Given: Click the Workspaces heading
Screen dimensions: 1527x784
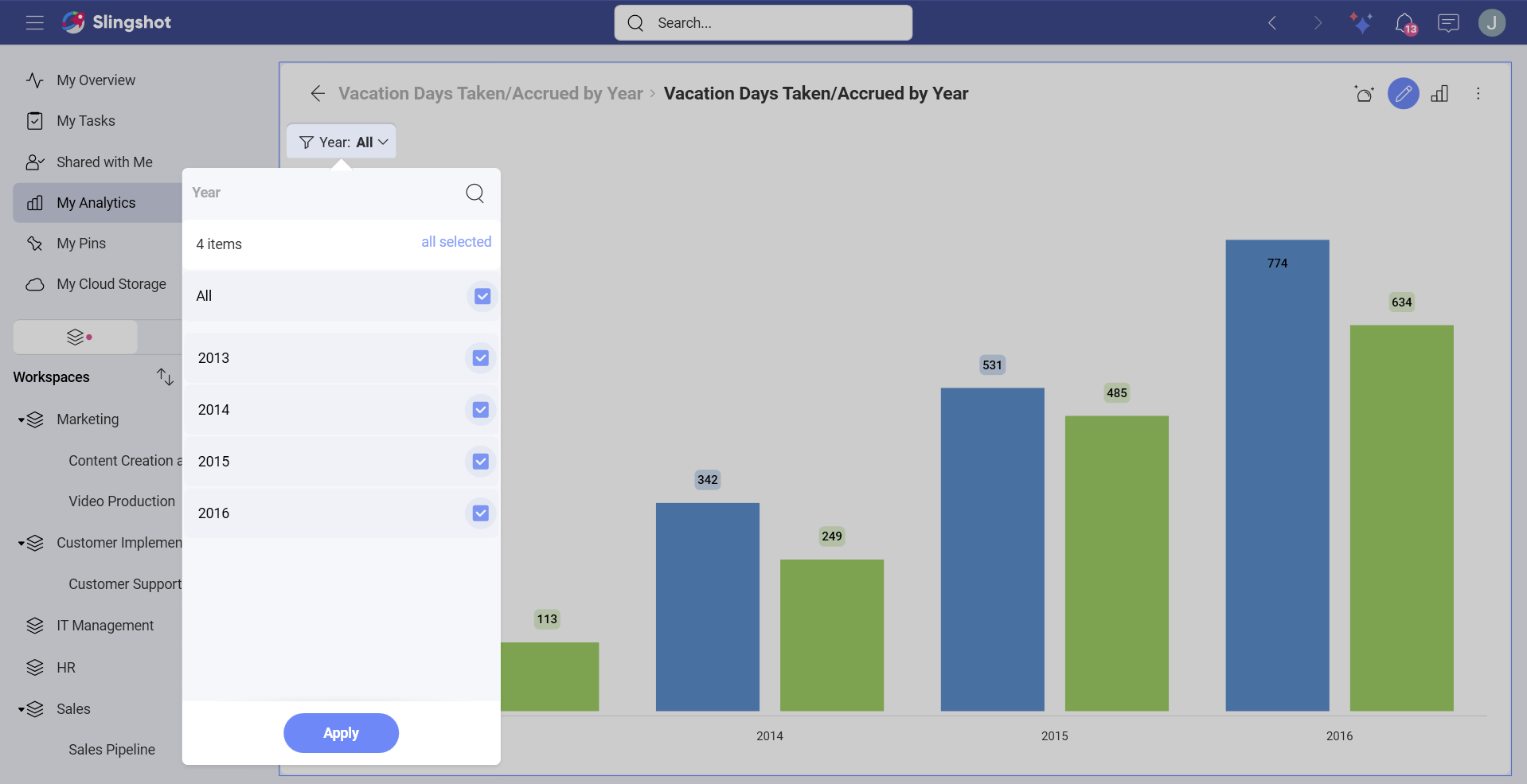Looking at the screenshot, I should tap(51, 377).
